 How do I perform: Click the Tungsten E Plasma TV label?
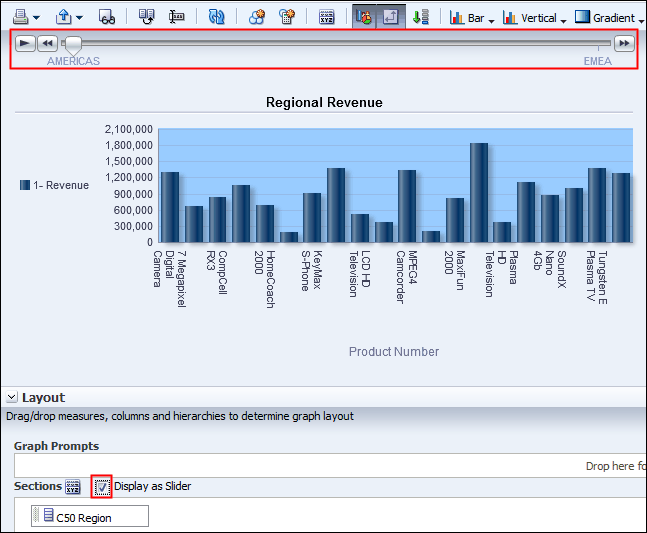[x=597, y=277]
